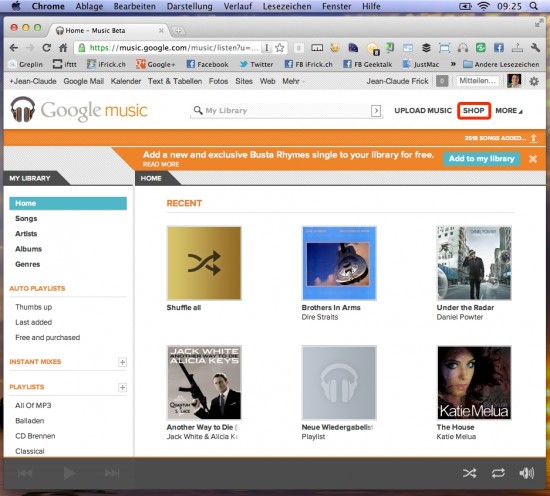
Task: Click the Facebook extension icon in toolbar
Action: (x=498, y=48)
